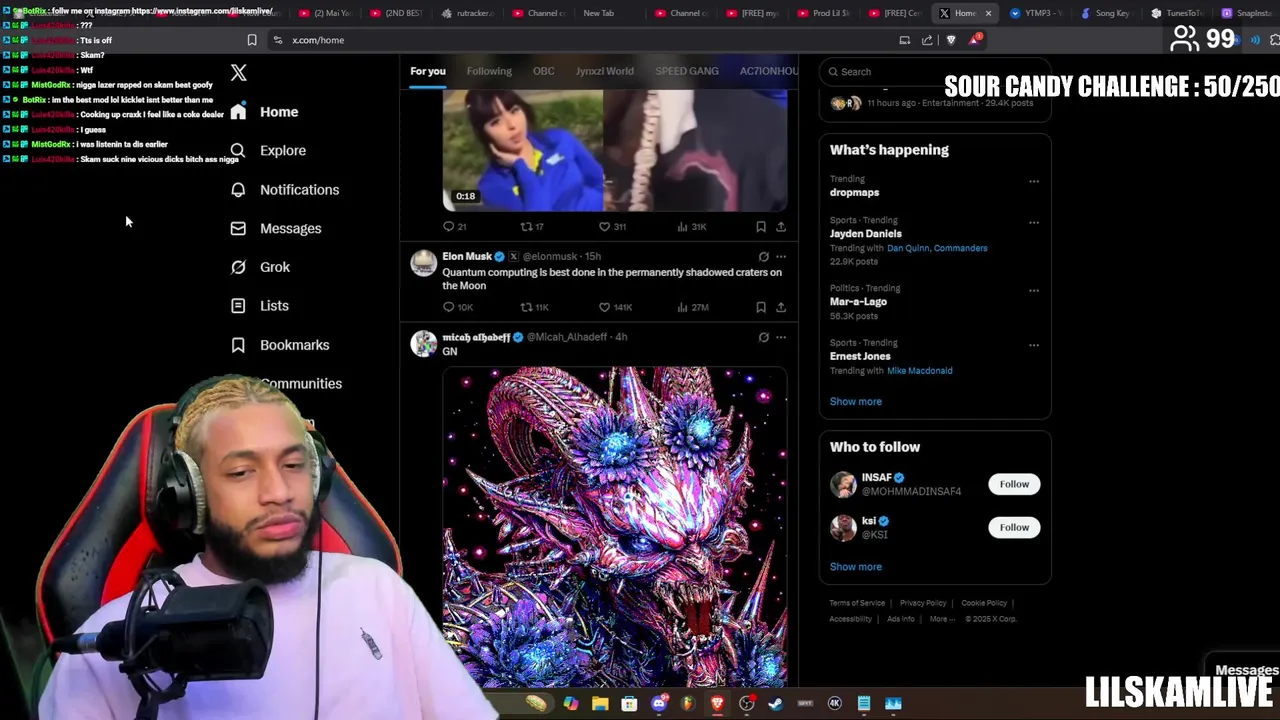The image size is (1280, 720).
Task: Open Steam from the taskbar
Action: click(x=776, y=704)
